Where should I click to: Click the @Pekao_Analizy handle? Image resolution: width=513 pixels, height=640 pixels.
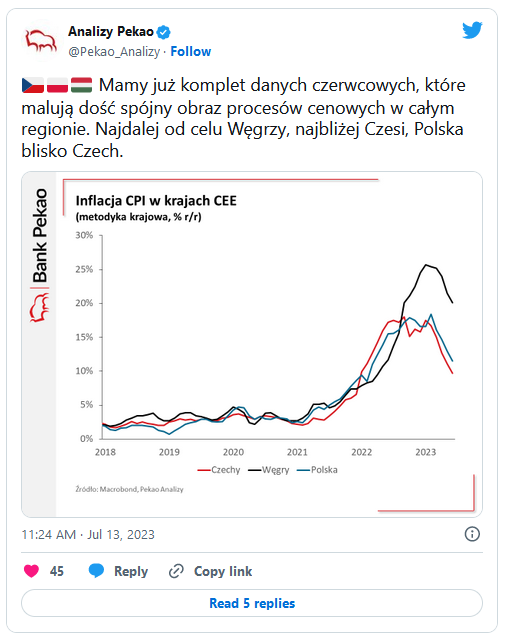tap(114, 52)
